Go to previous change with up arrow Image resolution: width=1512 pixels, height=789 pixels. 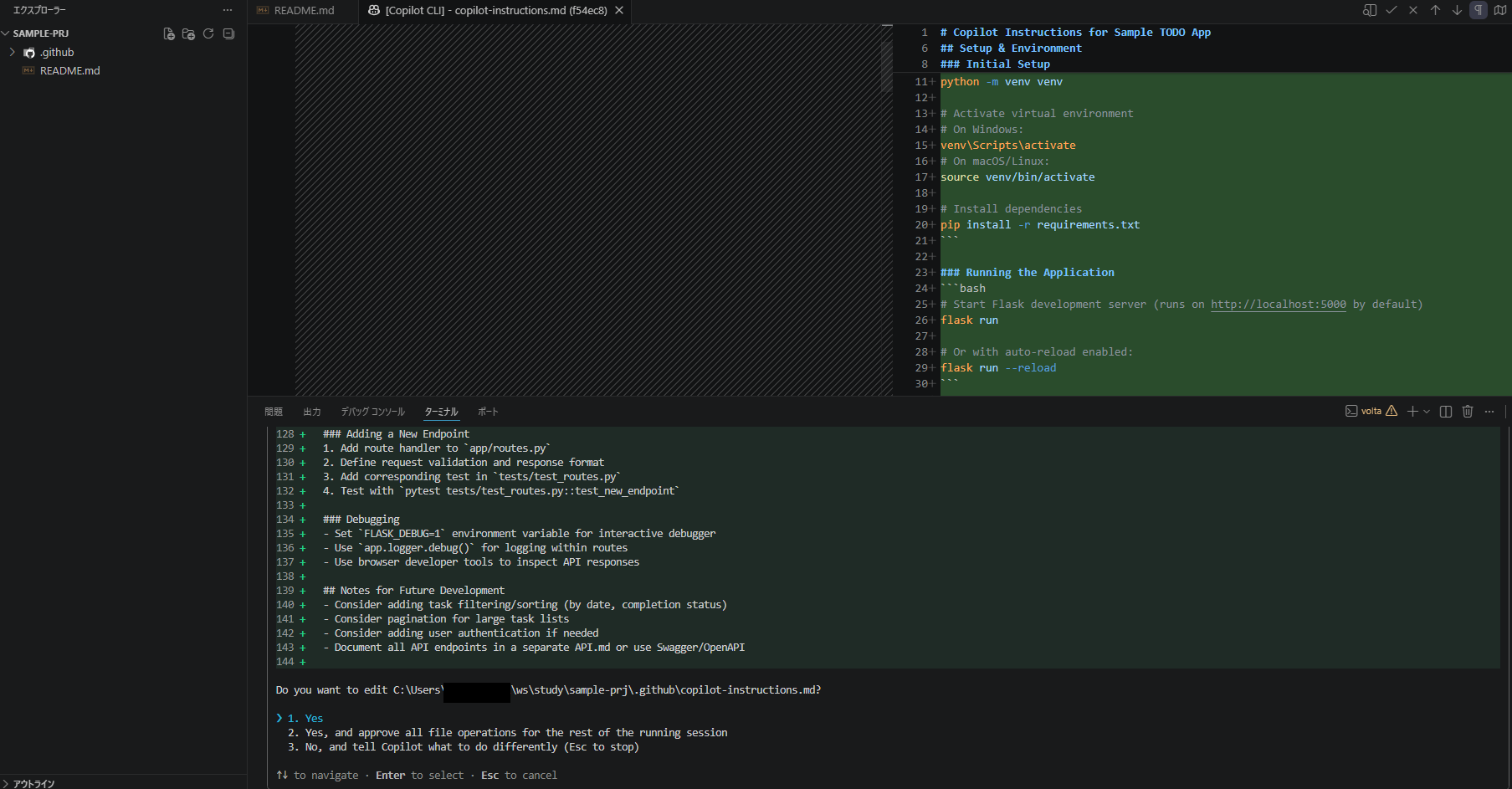coord(1435,10)
